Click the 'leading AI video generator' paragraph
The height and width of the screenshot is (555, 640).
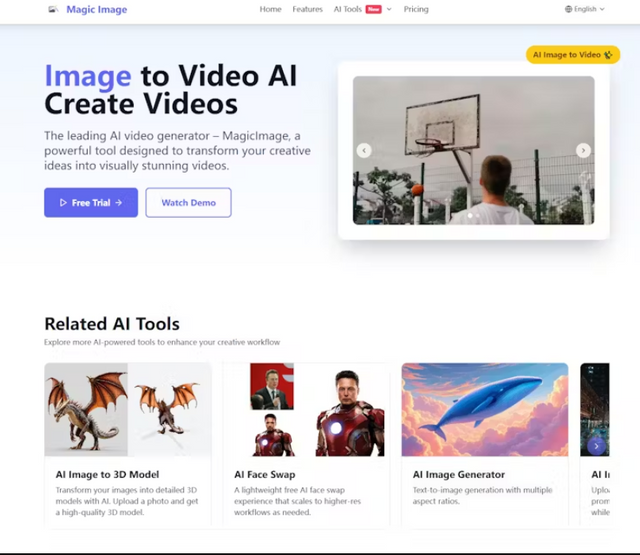tap(177, 151)
